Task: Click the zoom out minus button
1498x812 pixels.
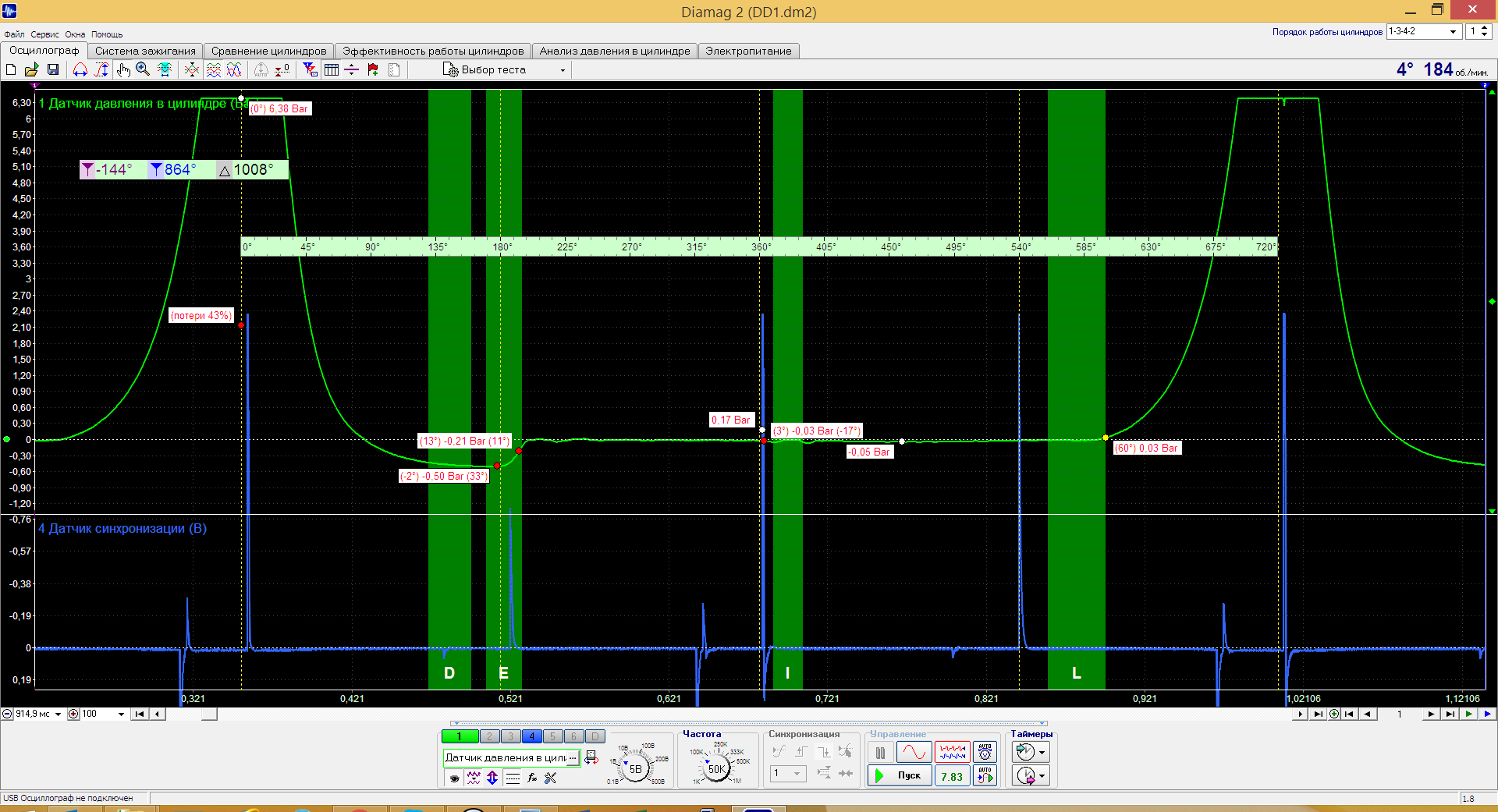Action: [7, 714]
